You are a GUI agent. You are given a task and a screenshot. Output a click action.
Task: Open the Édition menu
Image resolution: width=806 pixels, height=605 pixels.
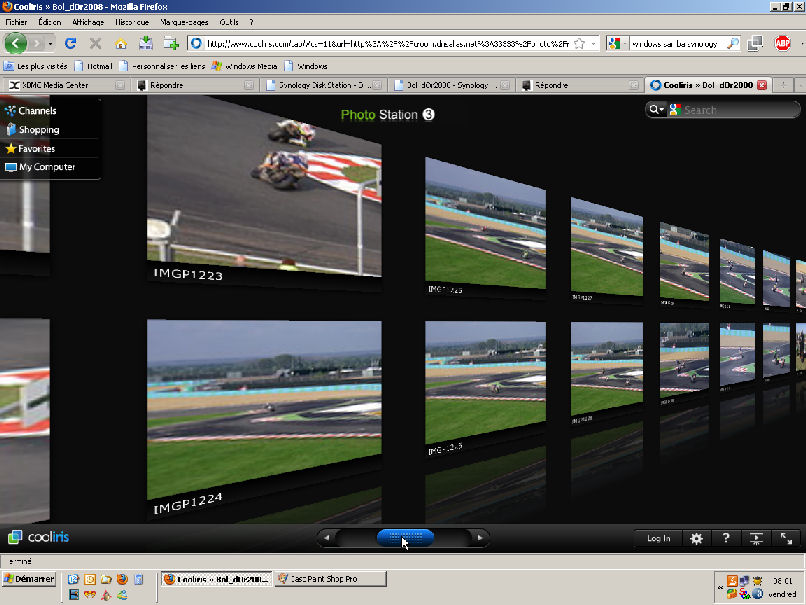49,22
